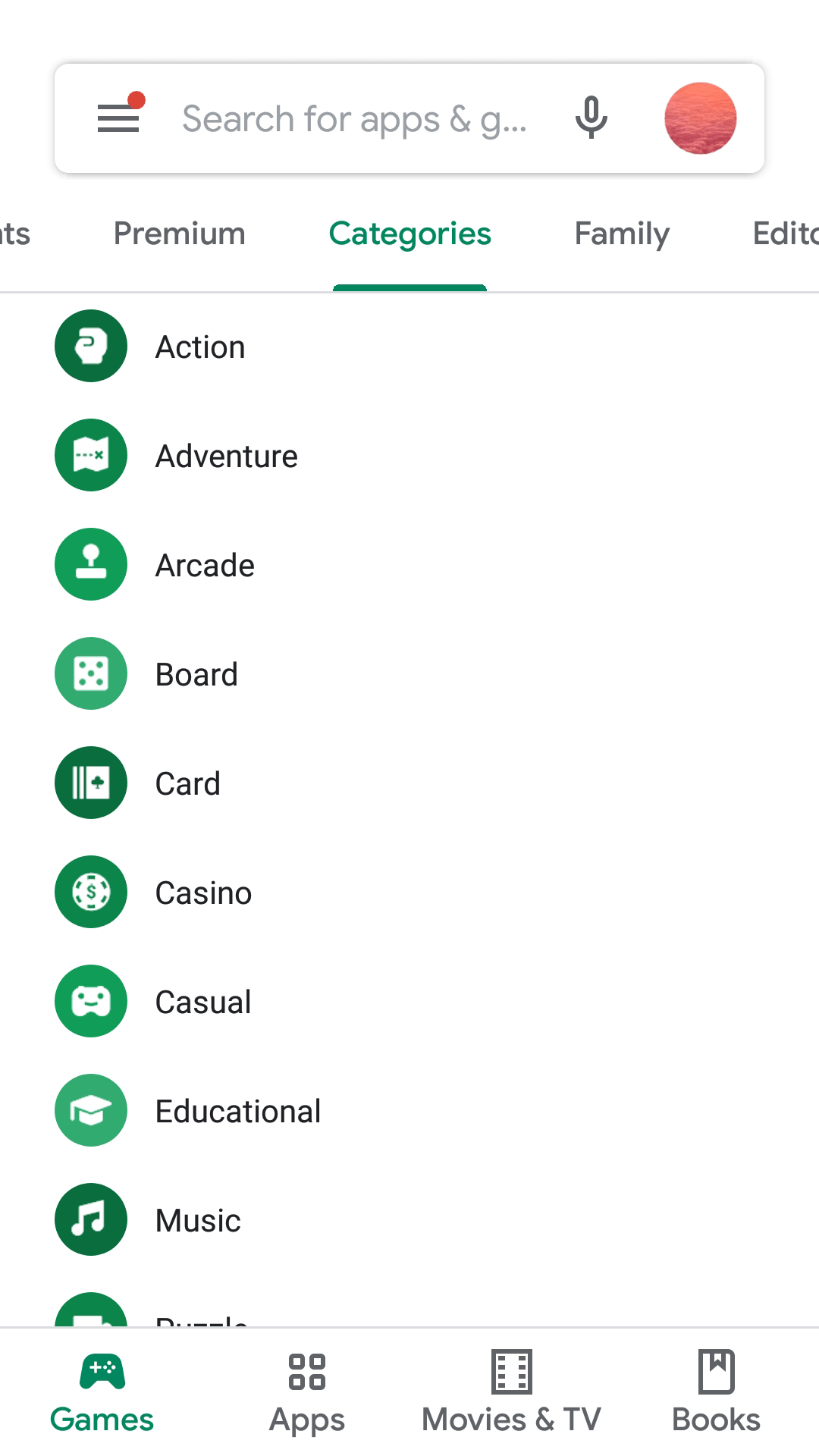
Task: Open the hamburger navigation menu
Action: (x=118, y=118)
